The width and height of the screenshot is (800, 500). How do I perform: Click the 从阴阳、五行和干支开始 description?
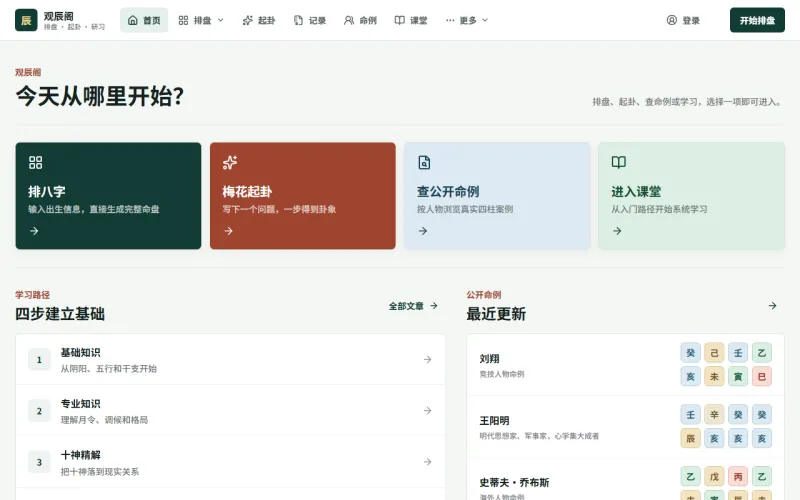click(109, 368)
